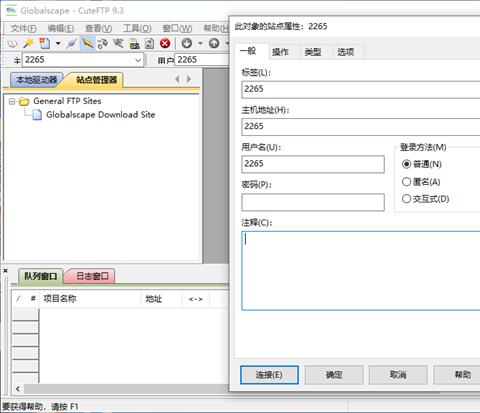Click the Upload up-arrow circle icon
The image size is (480, 413).
[x=214, y=43]
